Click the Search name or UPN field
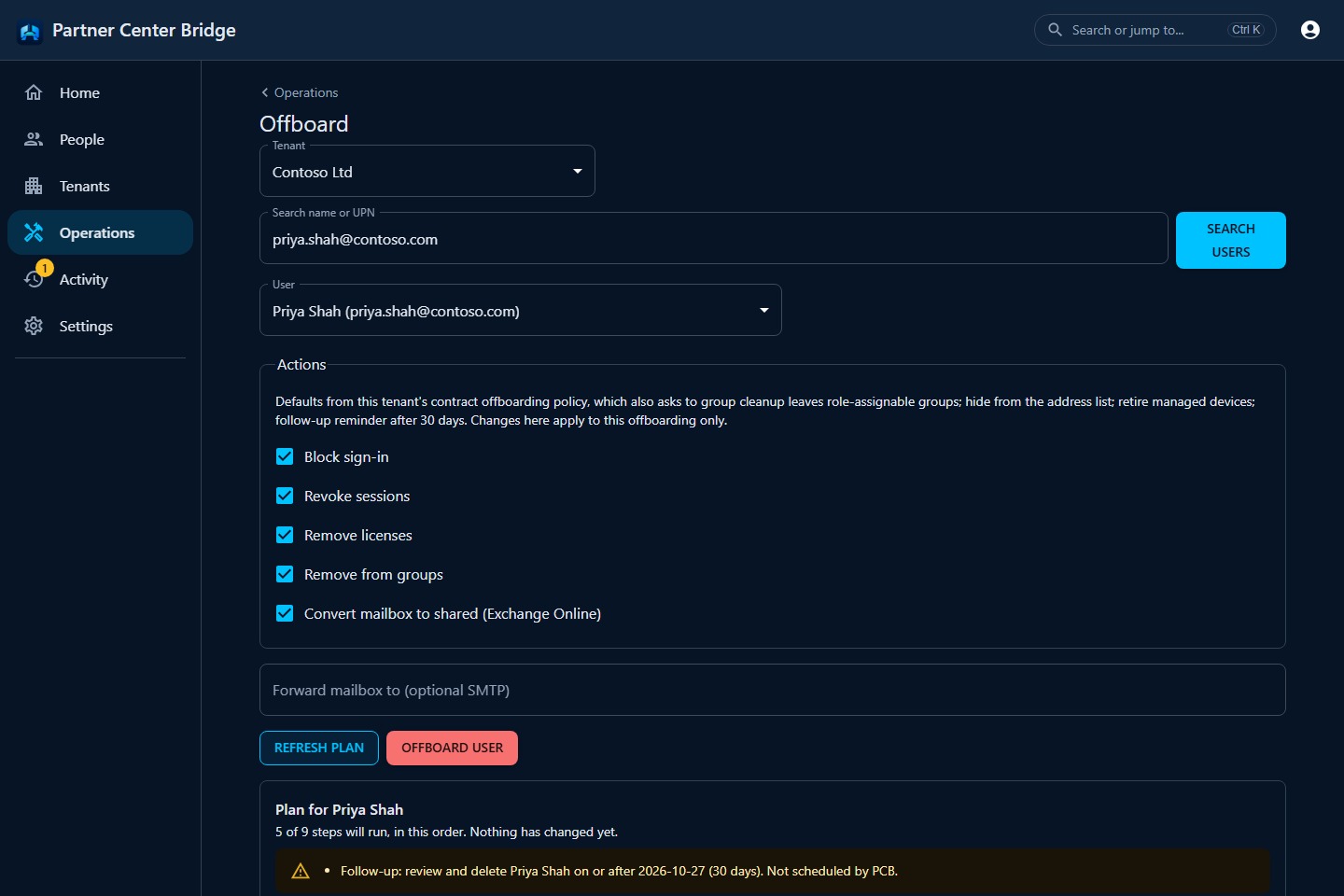 click(x=714, y=239)
